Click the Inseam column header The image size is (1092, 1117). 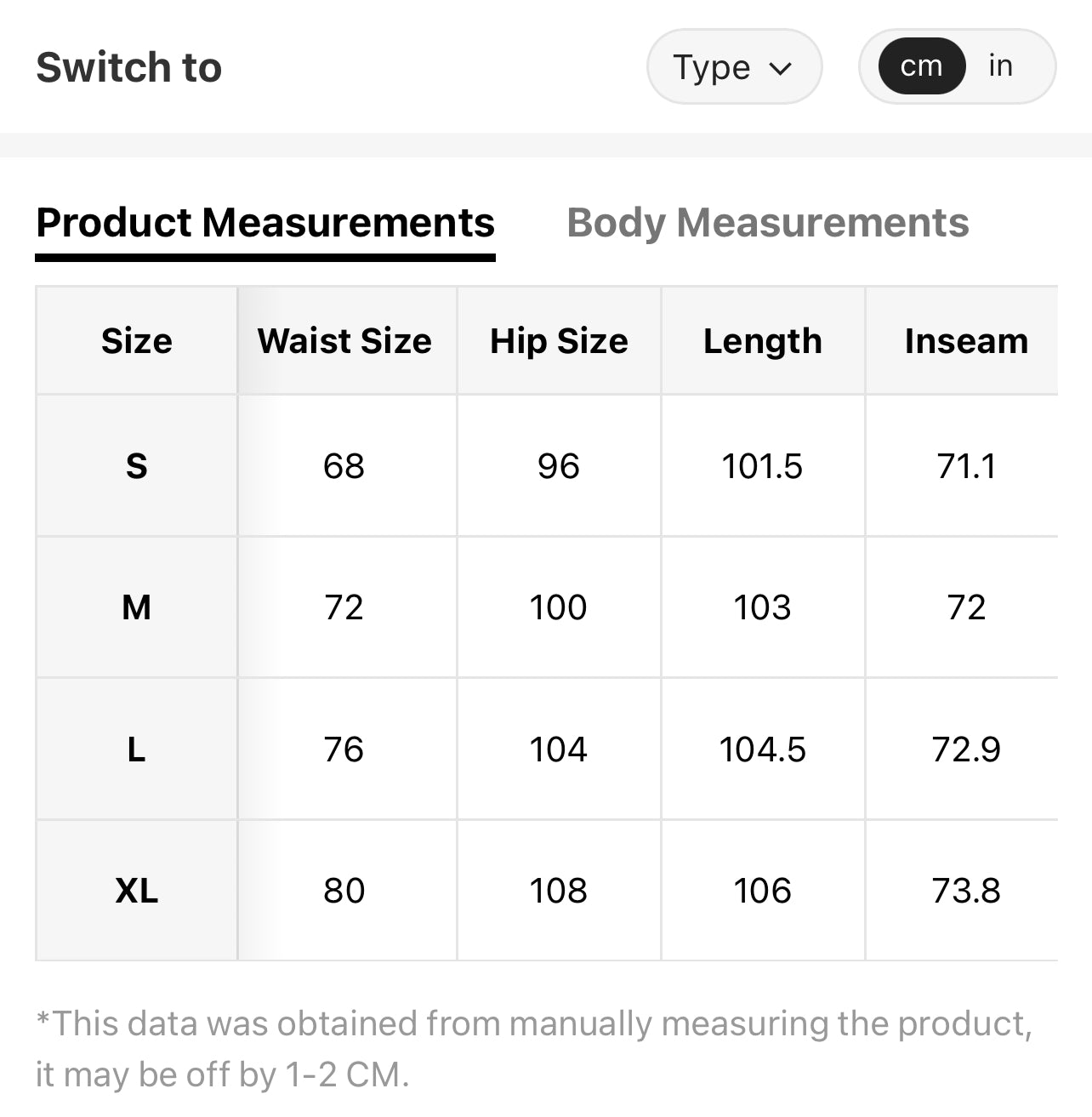(966, 340)
